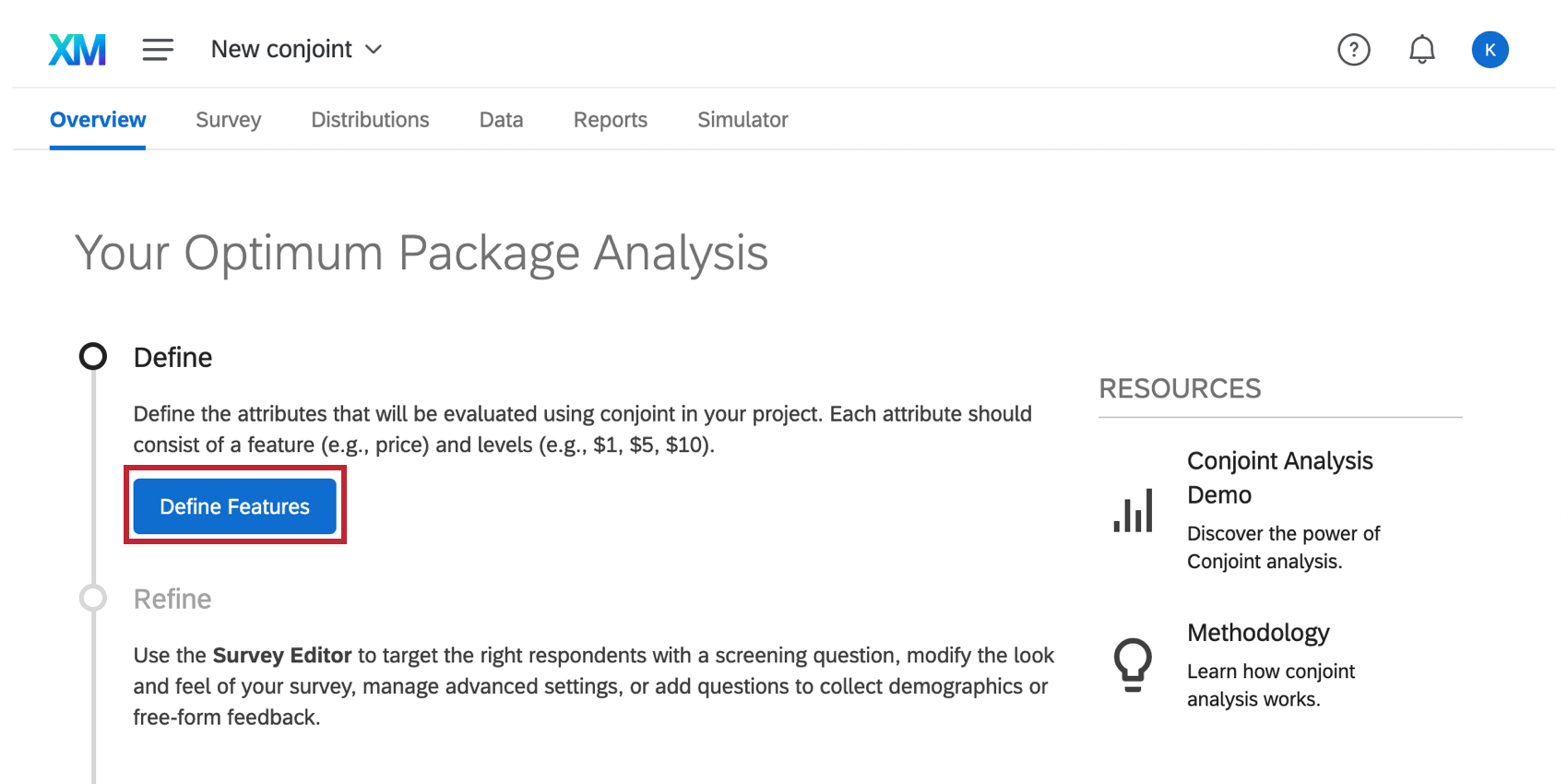This screenshot has width=1568, height=784.
Task: Go to the Data tab
Action: (501, 120)
